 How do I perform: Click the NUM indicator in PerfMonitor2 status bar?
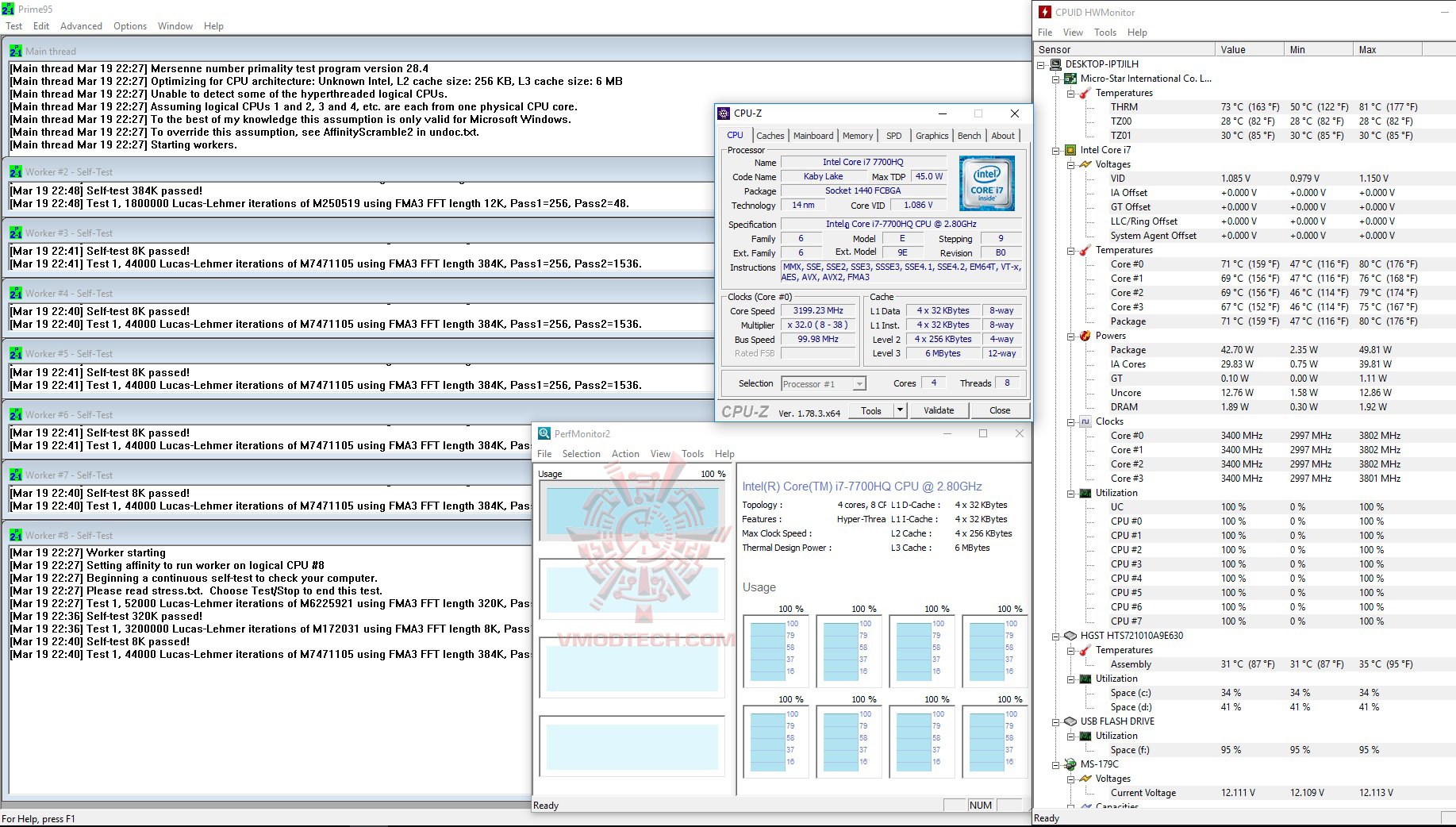[x=981, y=805]
